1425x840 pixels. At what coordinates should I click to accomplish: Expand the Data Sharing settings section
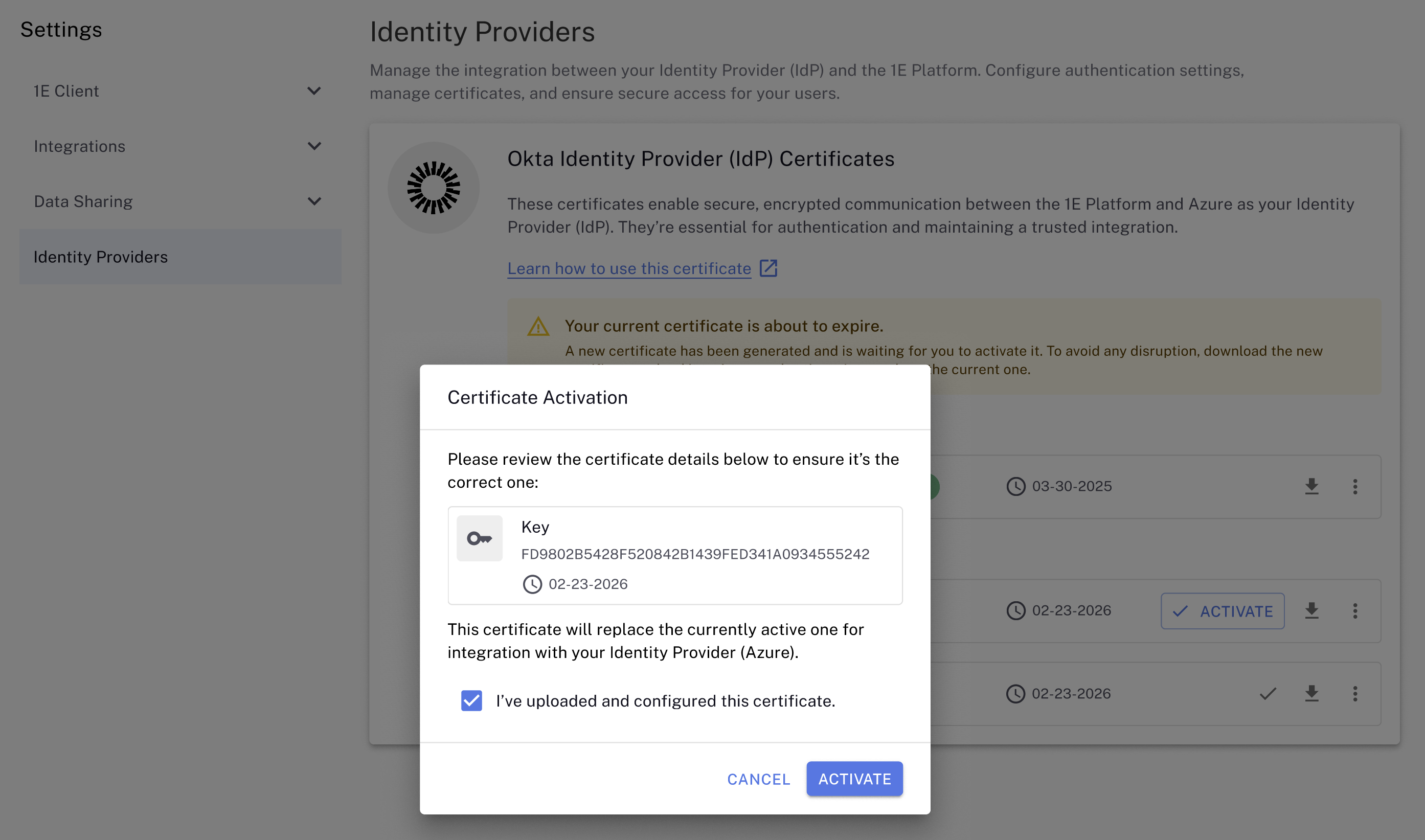click(314, 201)
